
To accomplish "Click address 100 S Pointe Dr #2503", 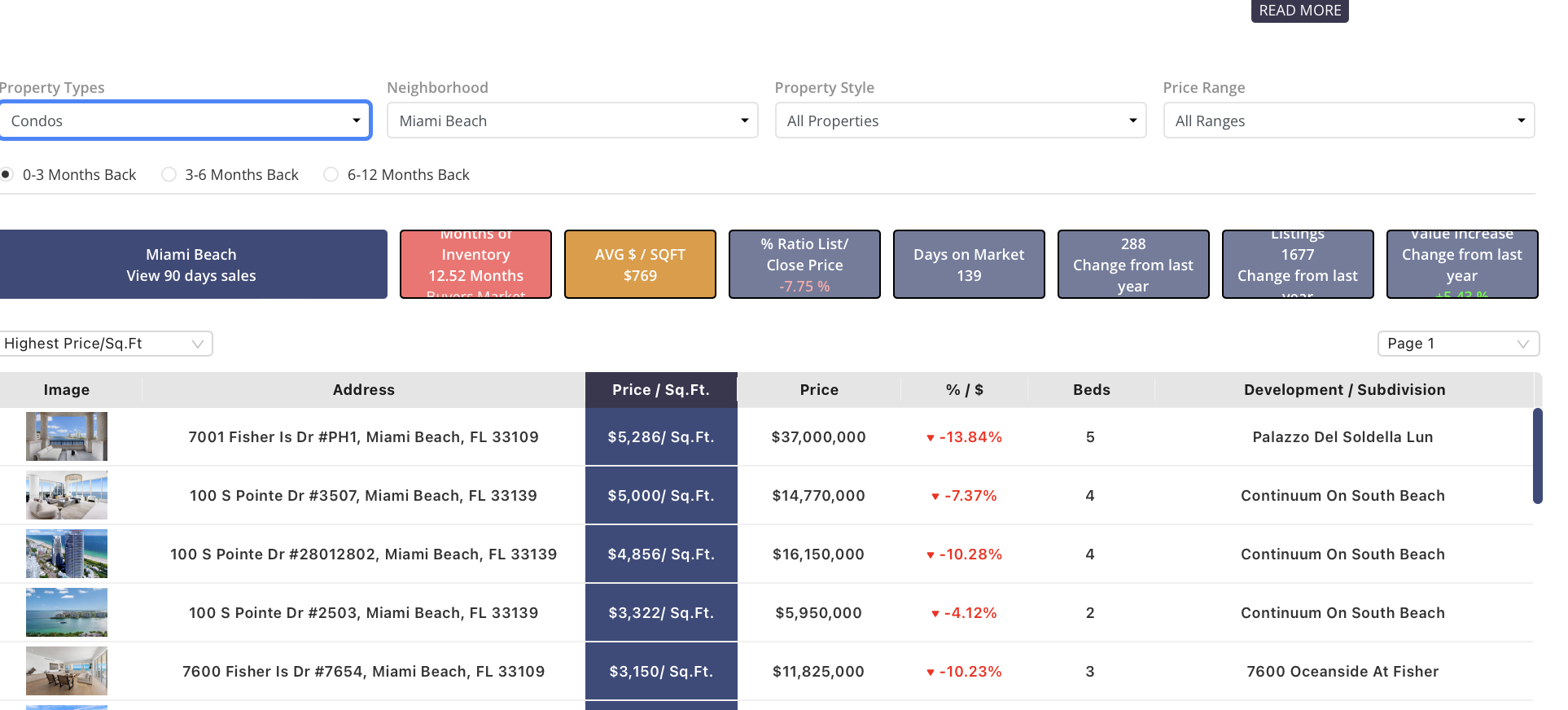I will (364, 613).
